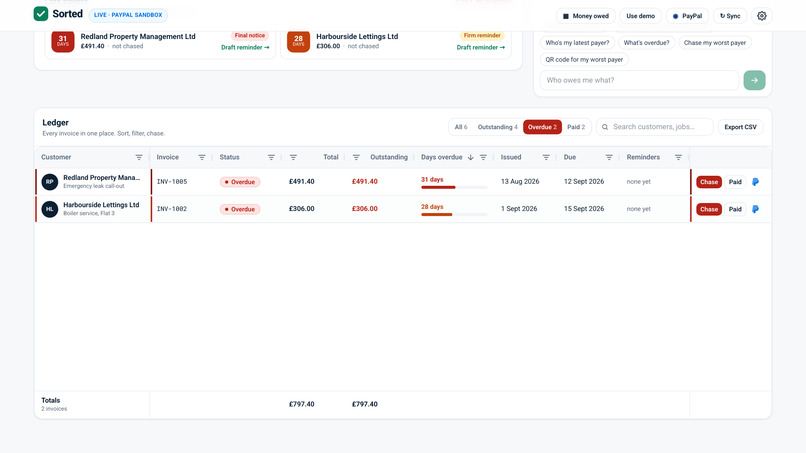
Task: Open the Invoice column filter icon
Action: pyautogui.click(x=202, y=157)
